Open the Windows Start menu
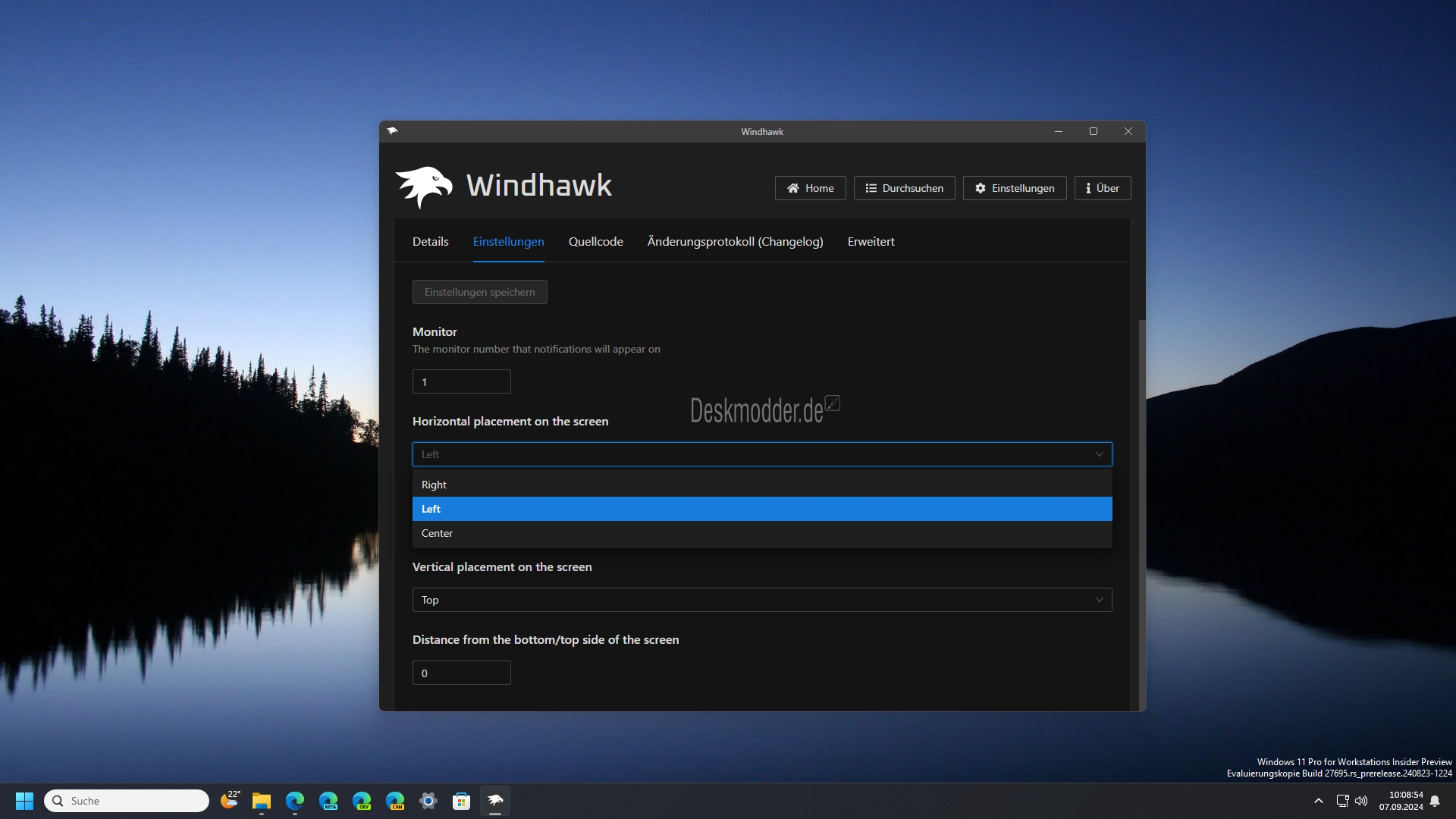Screen dimensions: 1456x819 click(24, 801)
